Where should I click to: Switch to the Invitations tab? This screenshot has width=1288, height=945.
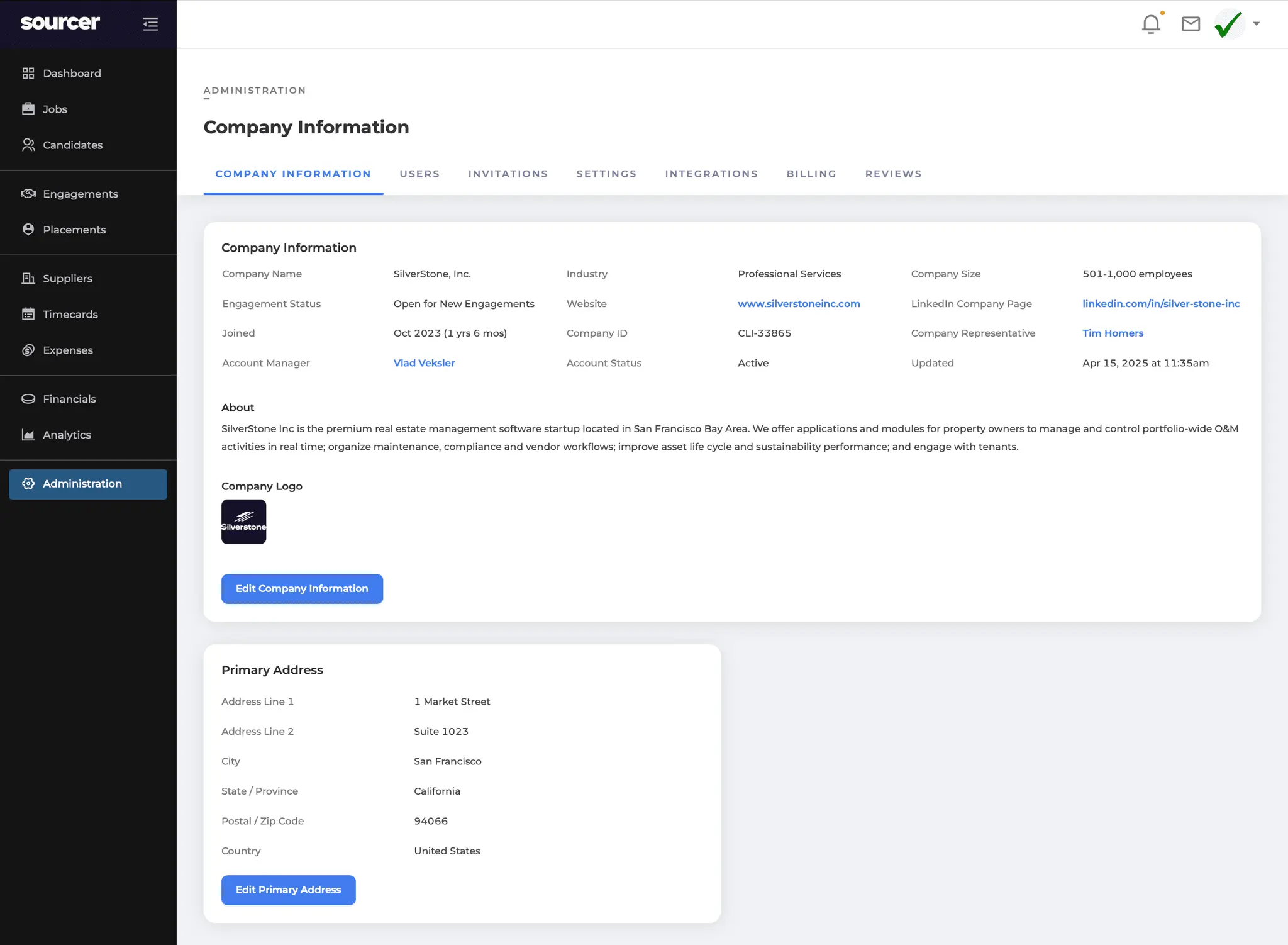(x=508, y=174)
